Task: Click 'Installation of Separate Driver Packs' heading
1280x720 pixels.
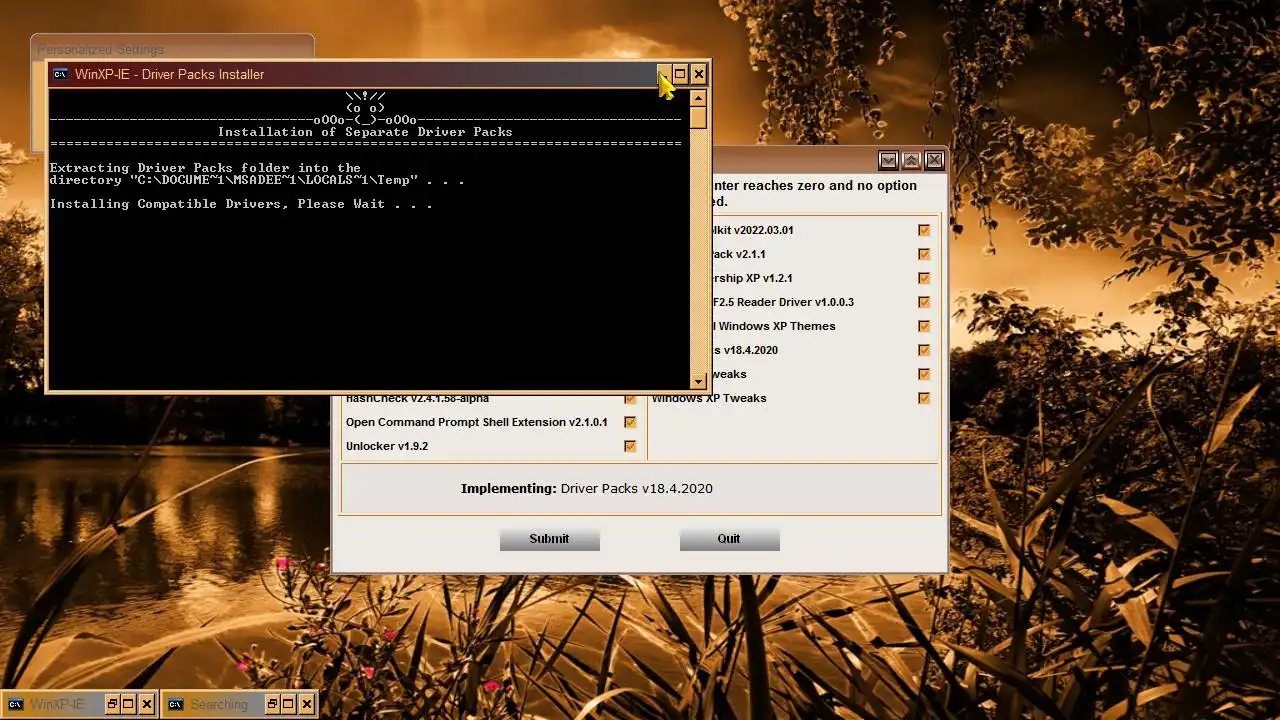Action: click(365, 132)
